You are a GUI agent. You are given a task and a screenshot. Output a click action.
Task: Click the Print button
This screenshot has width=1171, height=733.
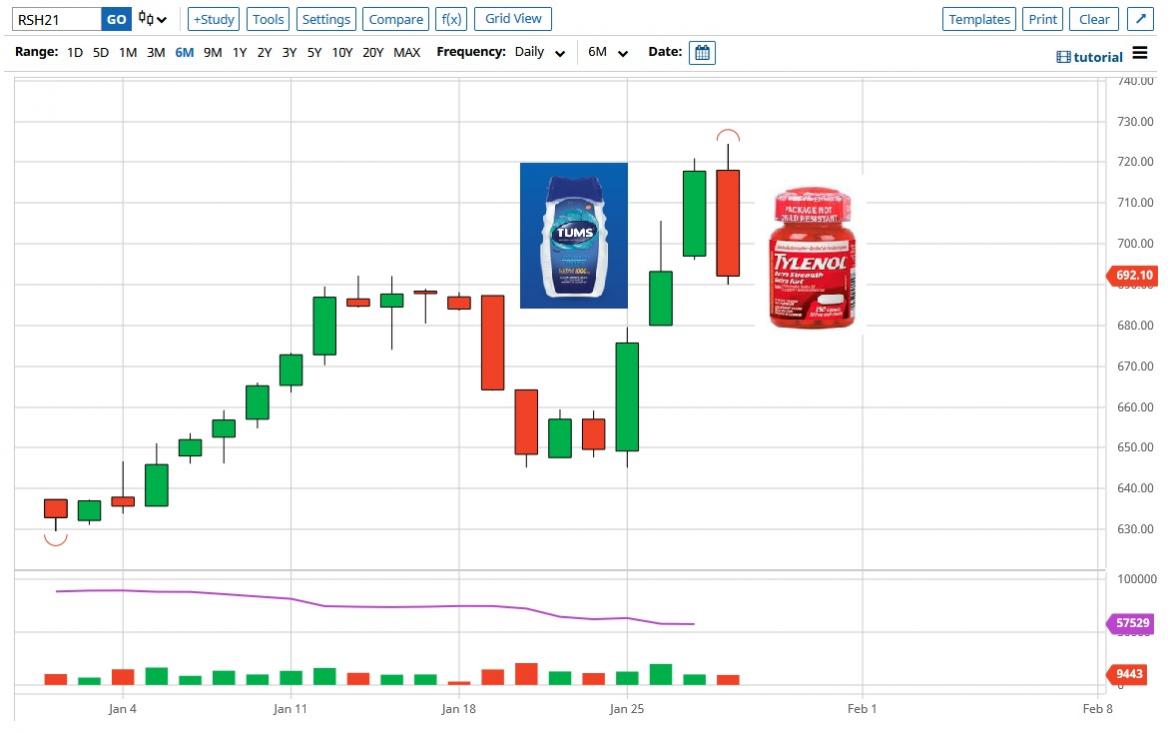(x=1043, y=19)
